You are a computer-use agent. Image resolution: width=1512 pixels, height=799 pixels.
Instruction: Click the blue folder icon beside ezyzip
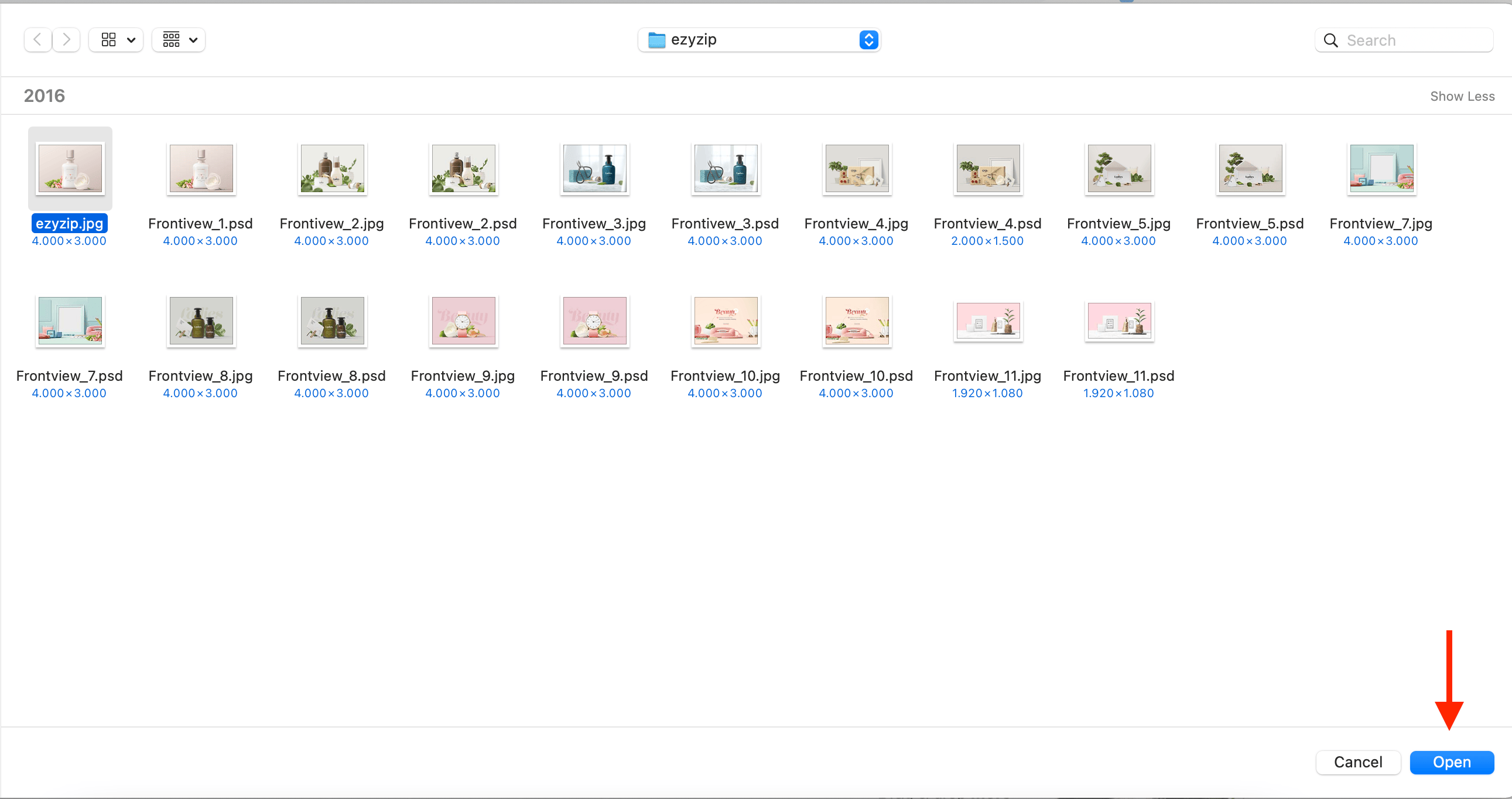pos(656,40)
